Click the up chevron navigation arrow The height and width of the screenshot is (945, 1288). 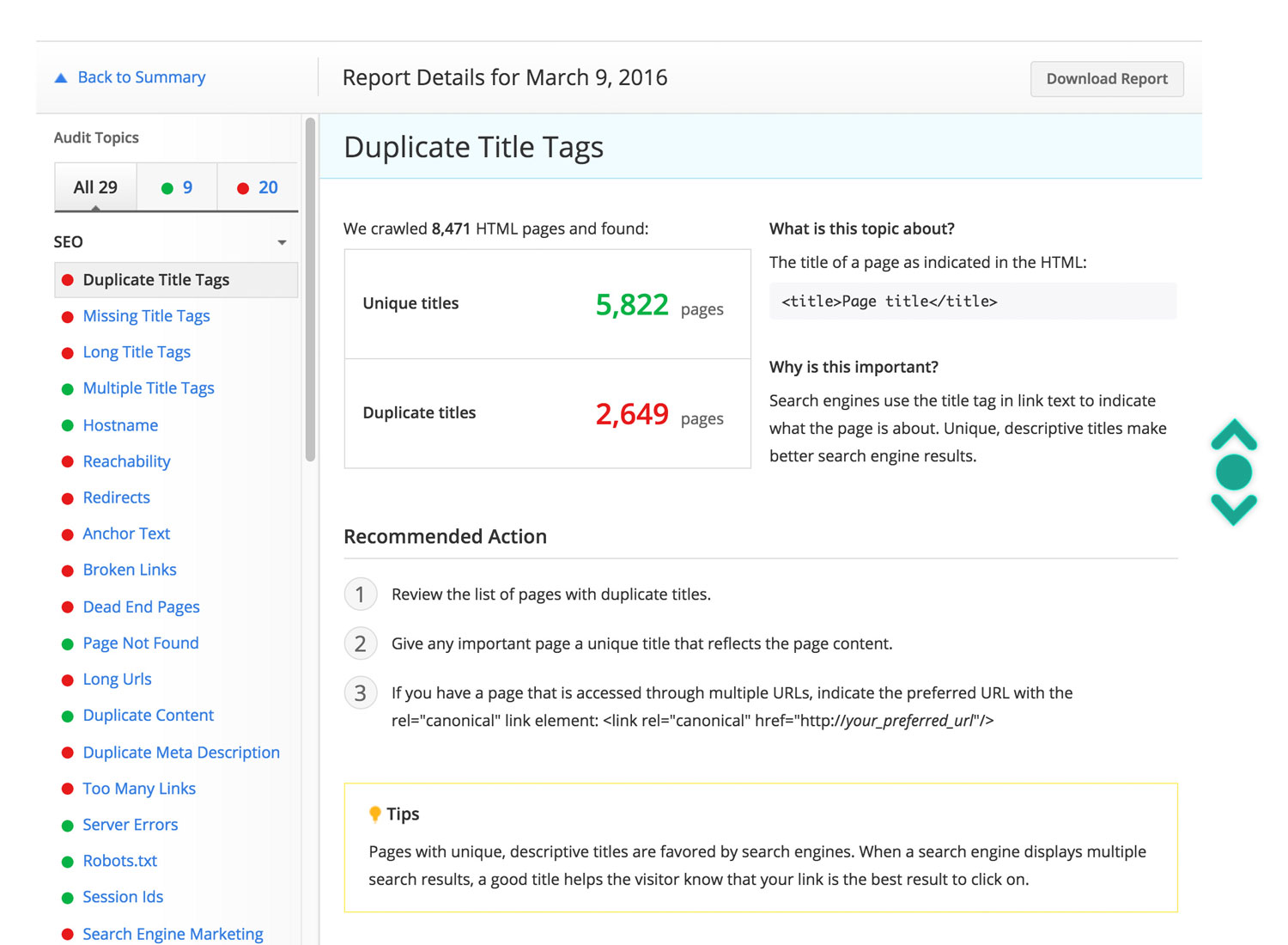click(x=1234, y=434)
